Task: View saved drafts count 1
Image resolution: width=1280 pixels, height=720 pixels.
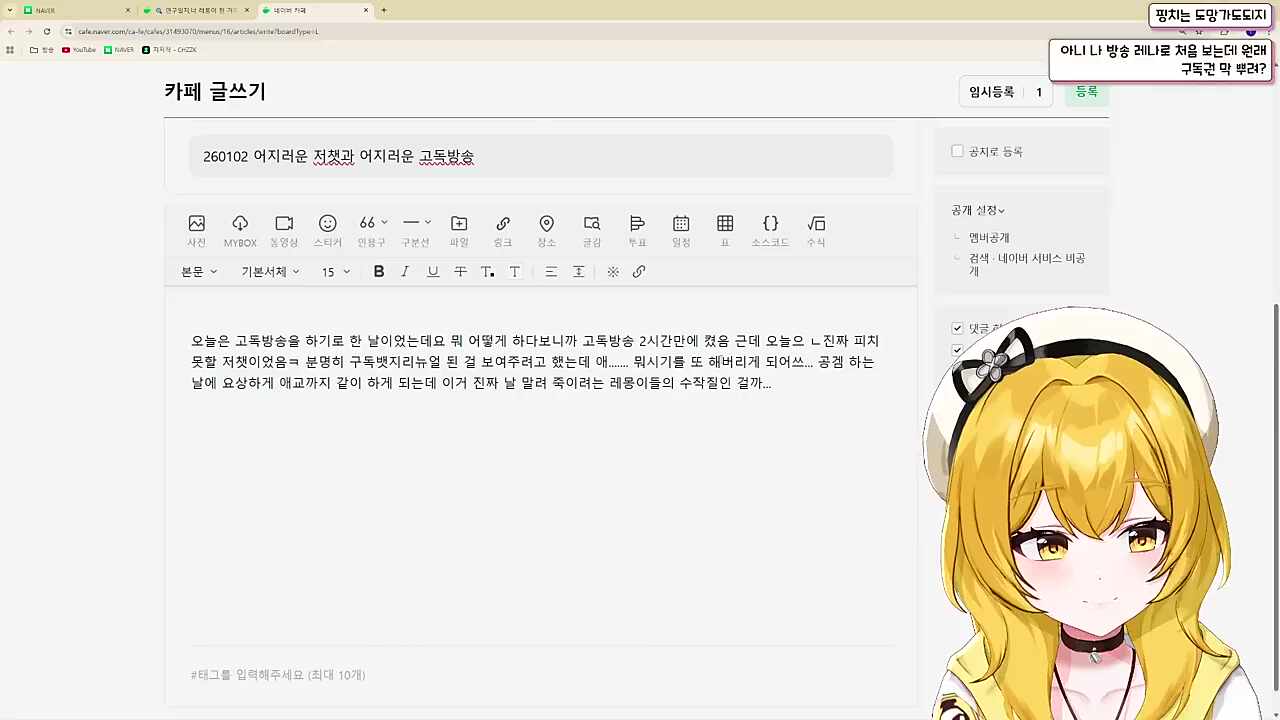Action: pyautogui.click(x=1039, y=92)
